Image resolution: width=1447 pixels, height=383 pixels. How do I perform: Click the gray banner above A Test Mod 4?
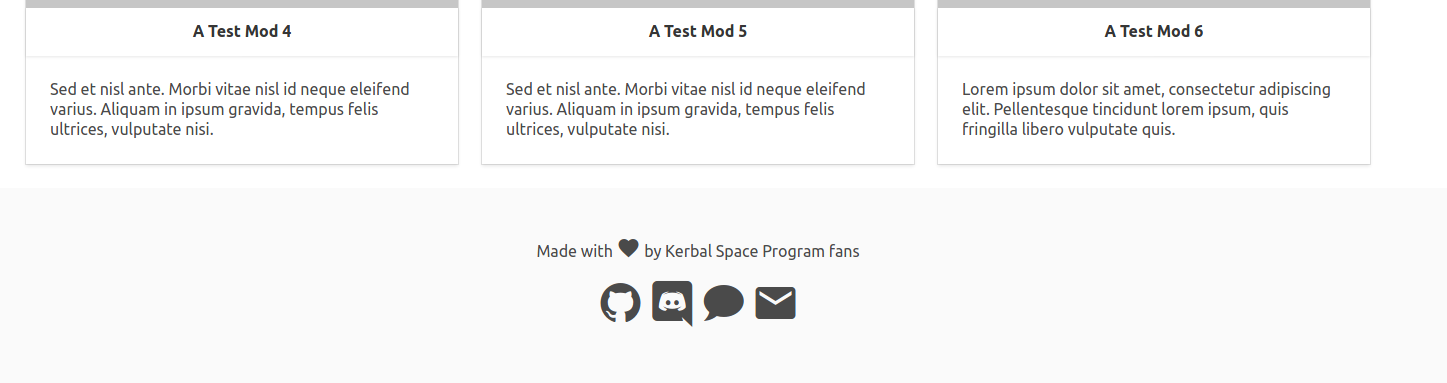pos(242,4)
